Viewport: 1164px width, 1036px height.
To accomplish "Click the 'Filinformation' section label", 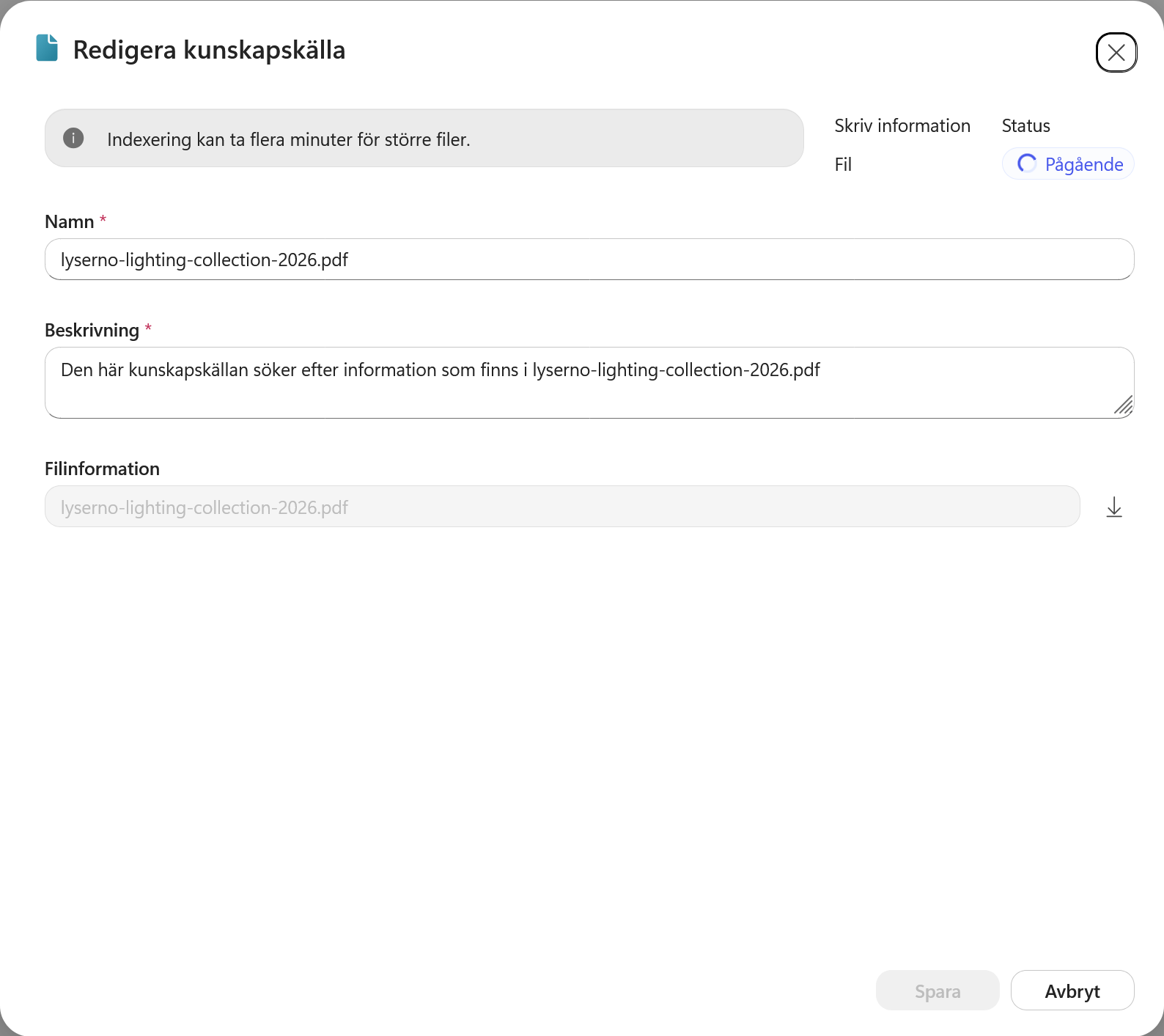I will tap(102, 469).
